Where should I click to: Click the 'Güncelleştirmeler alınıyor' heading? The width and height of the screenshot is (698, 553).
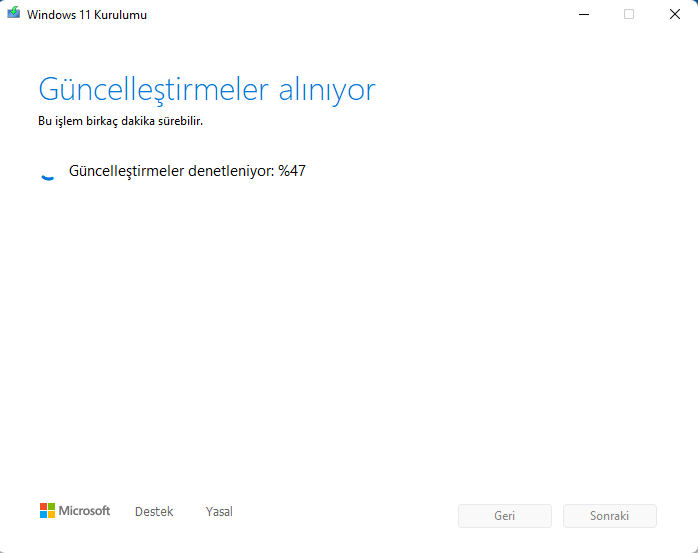click(x=207, y=90)
